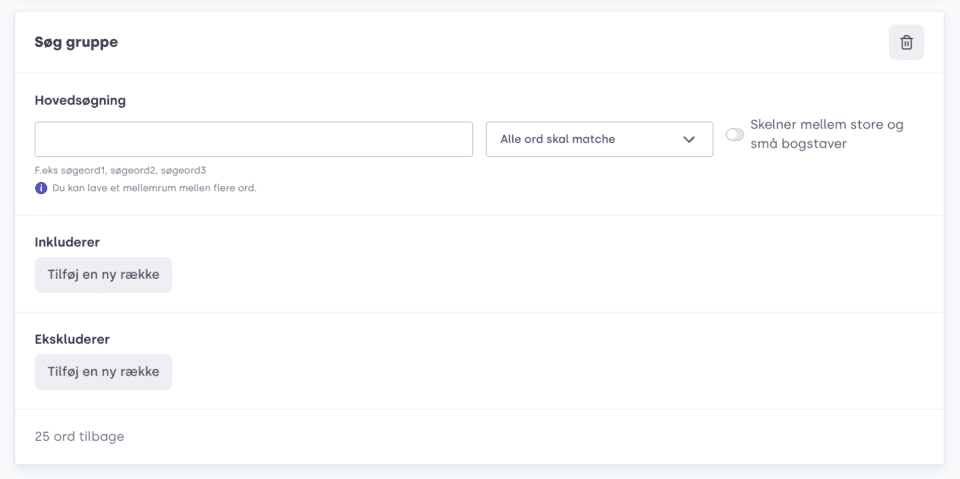Focus the Hovedsøgning search input field
960x479 pixels.
253,139
